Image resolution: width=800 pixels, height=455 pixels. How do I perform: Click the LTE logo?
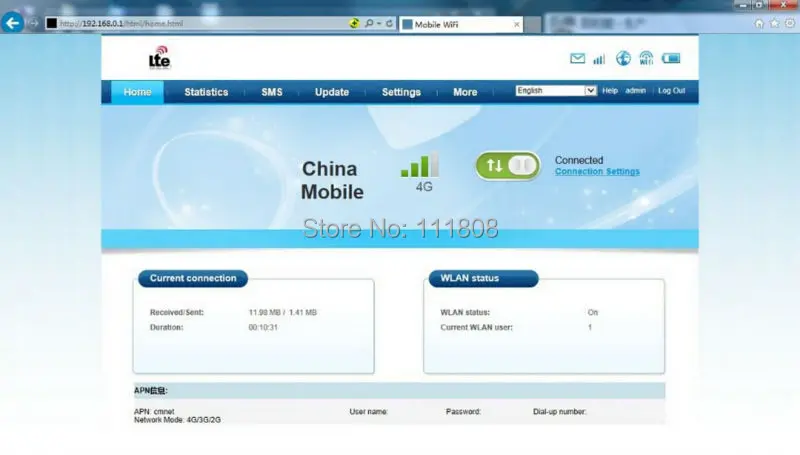click(x=160, y=58)
